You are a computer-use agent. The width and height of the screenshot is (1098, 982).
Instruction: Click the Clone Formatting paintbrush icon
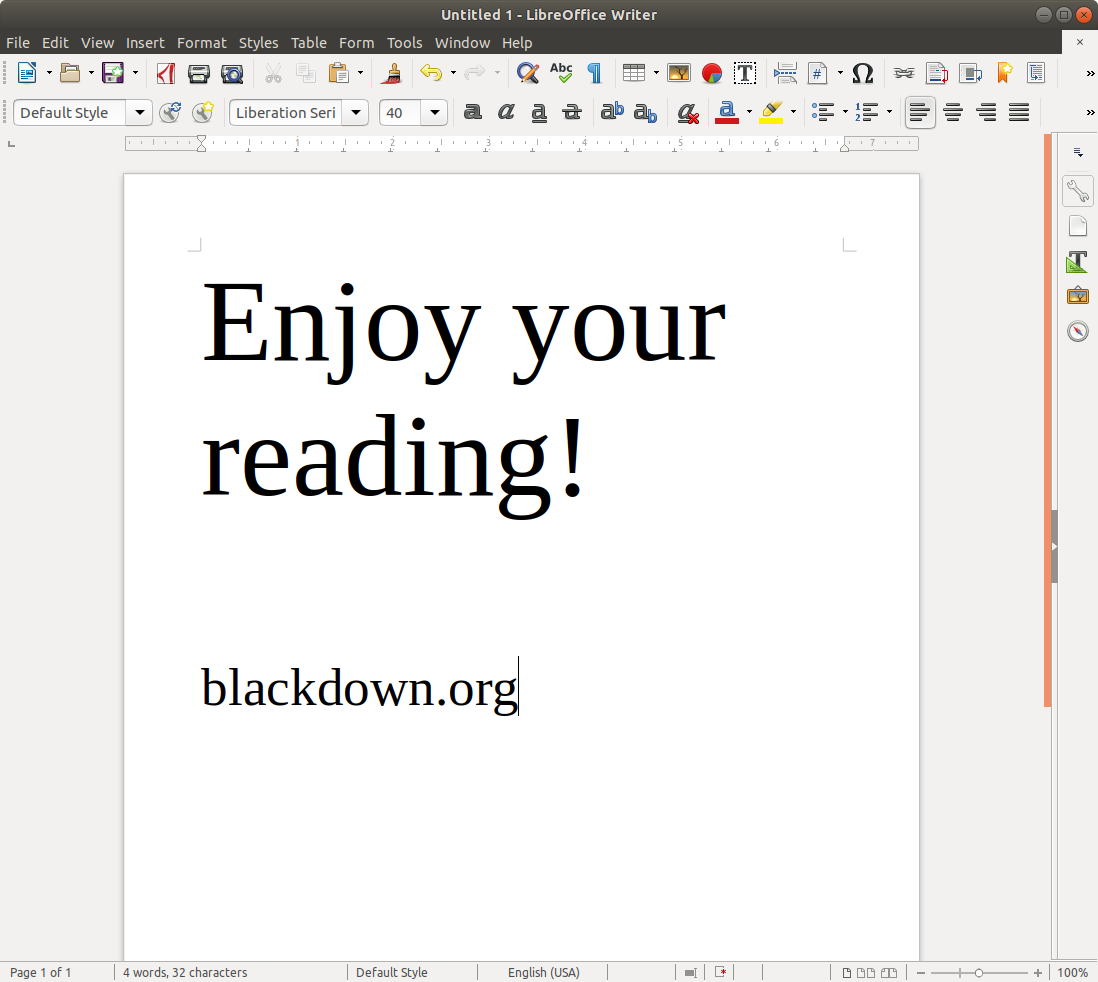click(394, 73)
